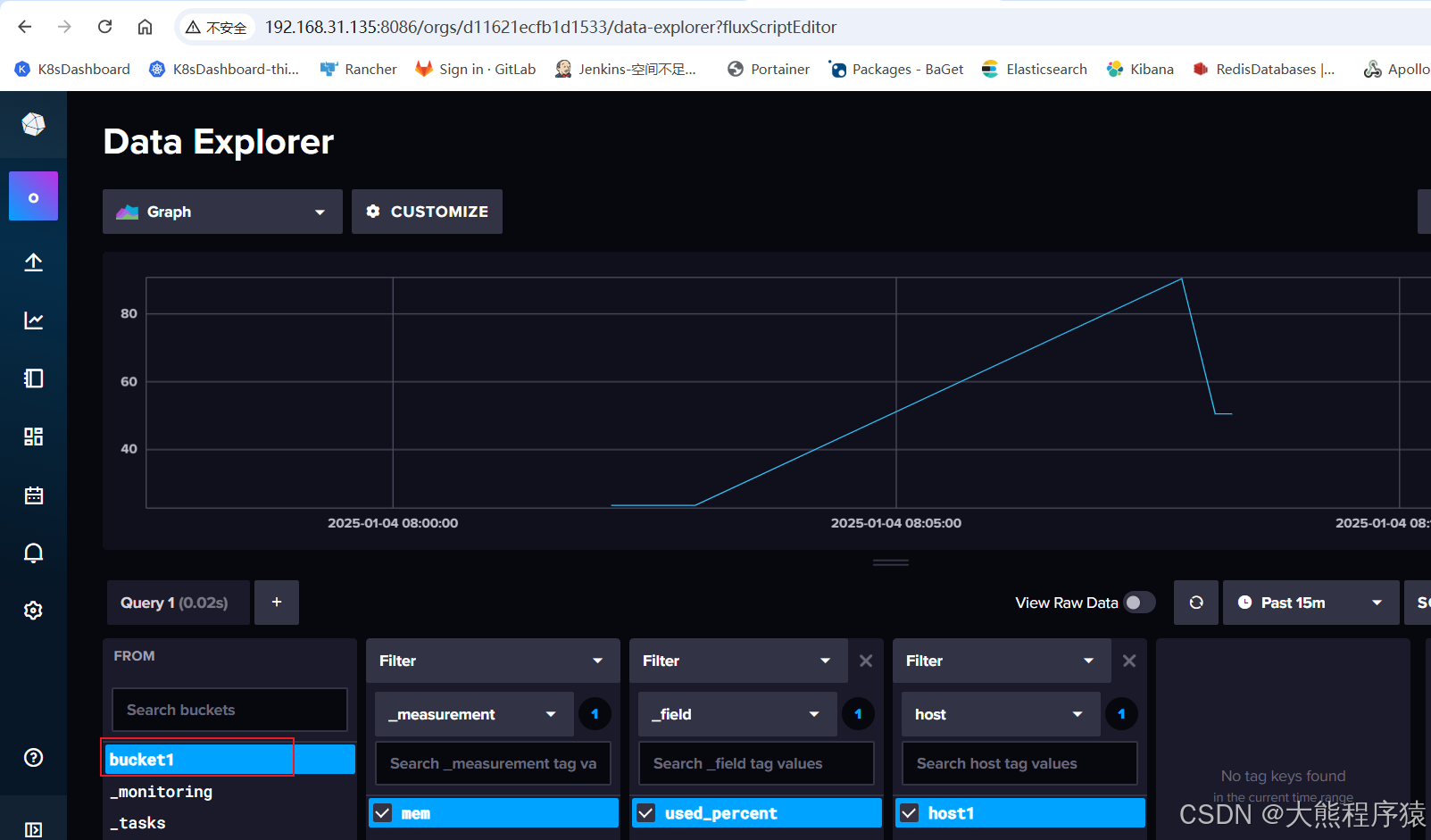Click the Search buckets input field
This screenshot has height=840, width=1431.
tap(229, 710)
